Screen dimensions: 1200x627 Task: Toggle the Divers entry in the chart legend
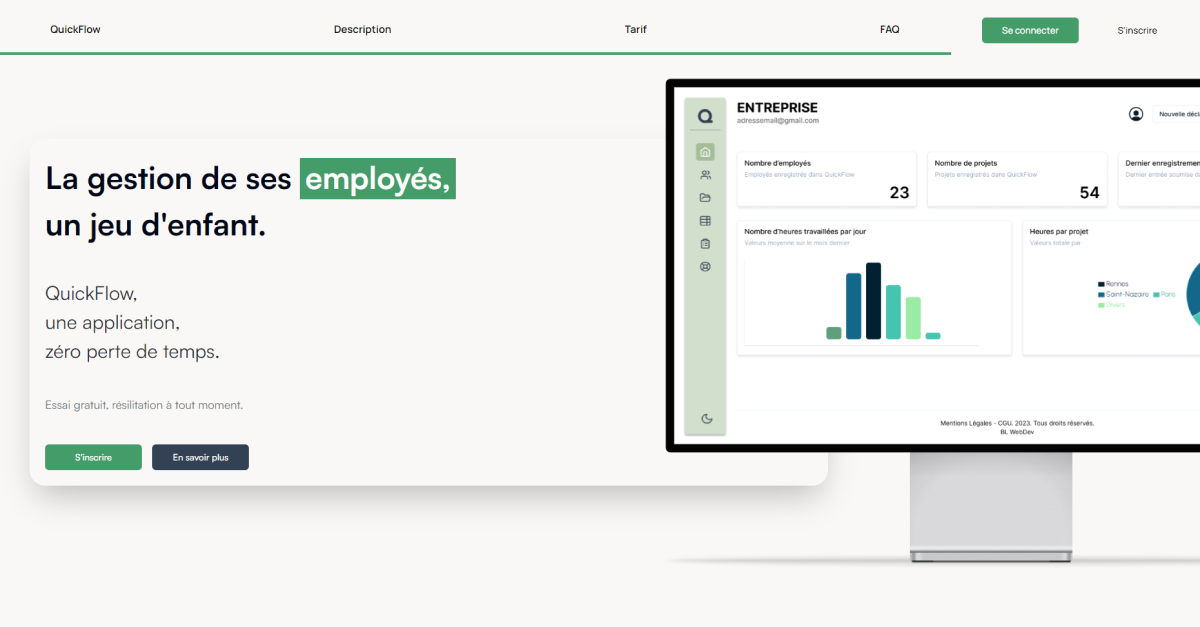coord(1107,305)
